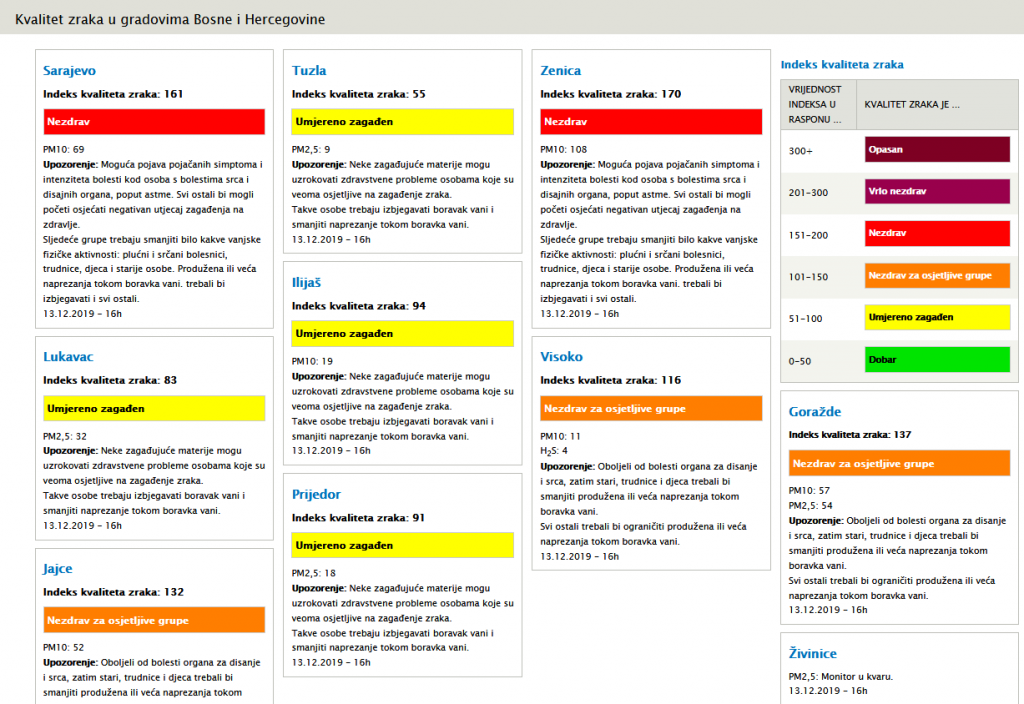
Task: Open the Tuzla city link
Action: pos(309,71)
